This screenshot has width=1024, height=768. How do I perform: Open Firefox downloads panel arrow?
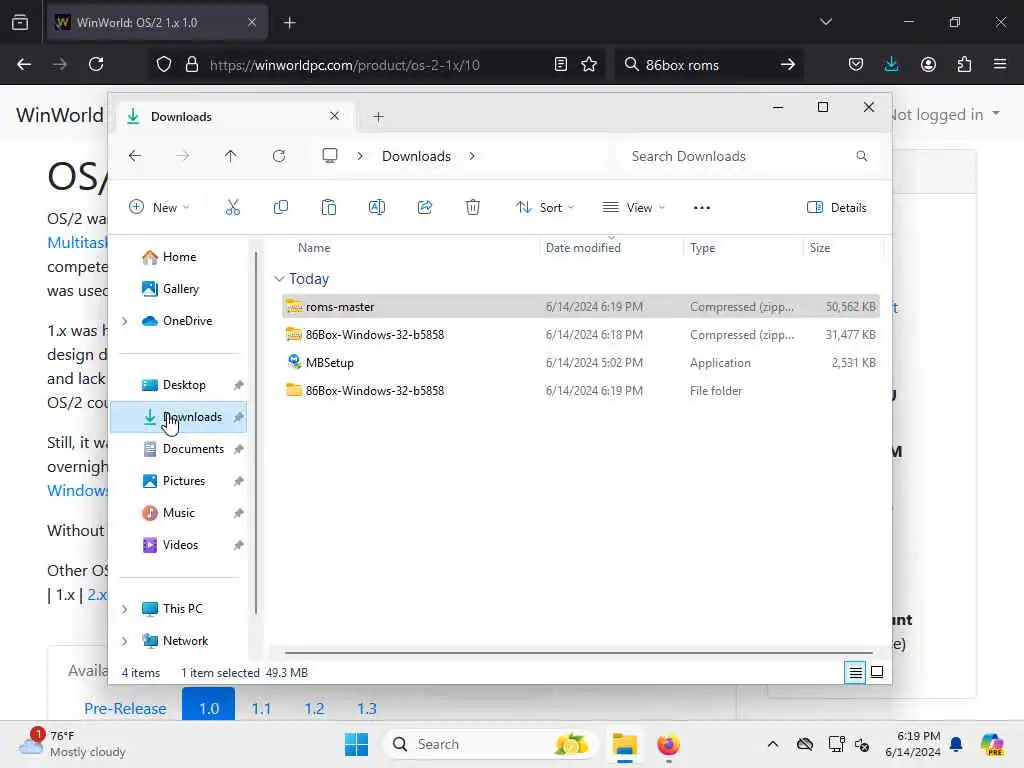point(891,64)
